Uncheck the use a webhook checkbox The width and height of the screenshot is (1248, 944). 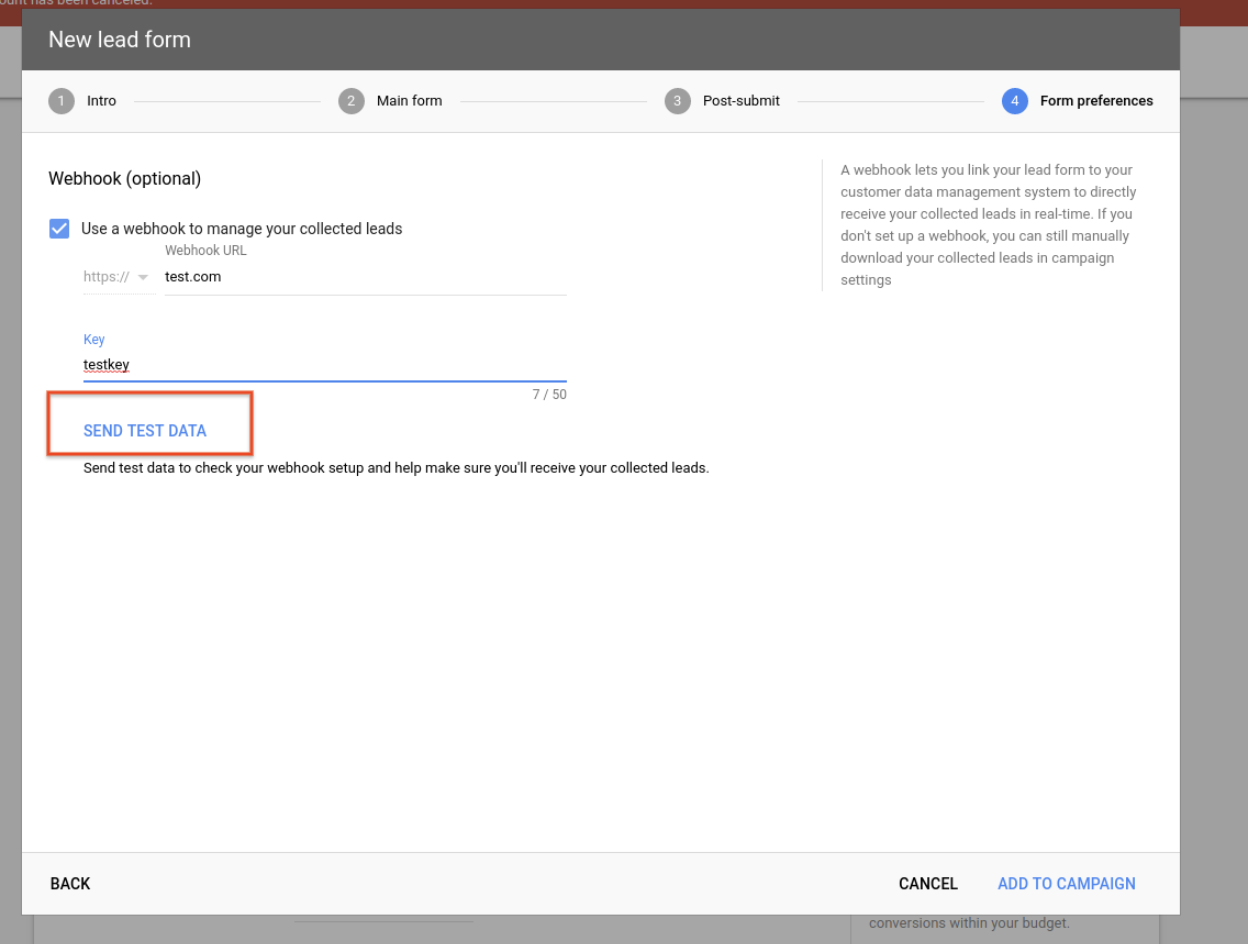pos(60,229)
